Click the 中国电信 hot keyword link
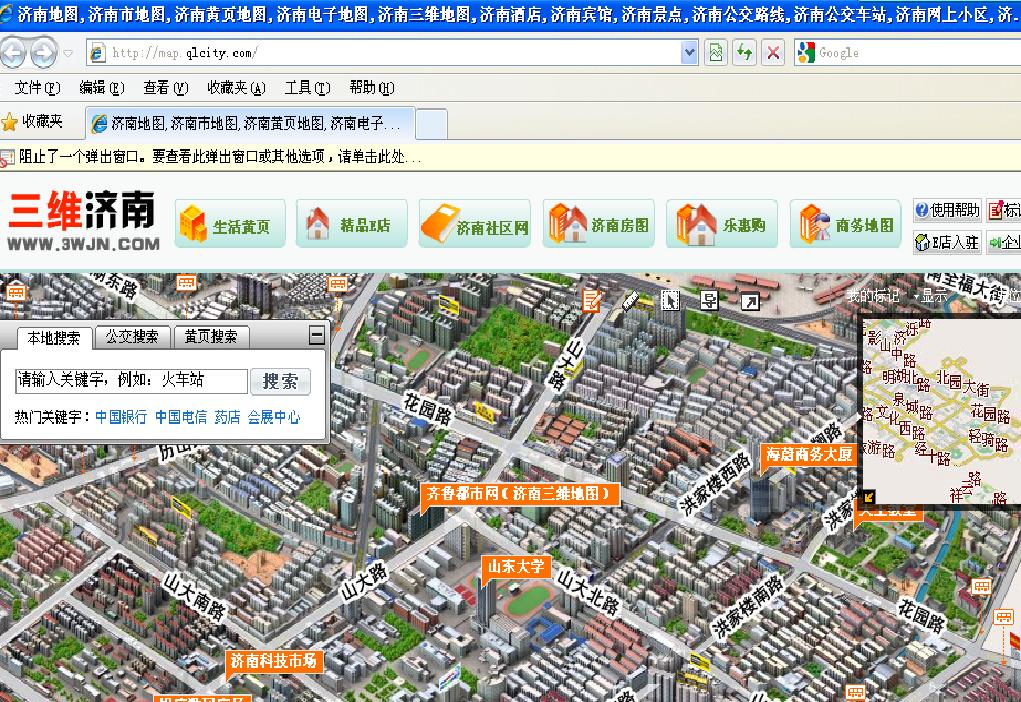The image size is (1021, 702). [x=181, y=417]
